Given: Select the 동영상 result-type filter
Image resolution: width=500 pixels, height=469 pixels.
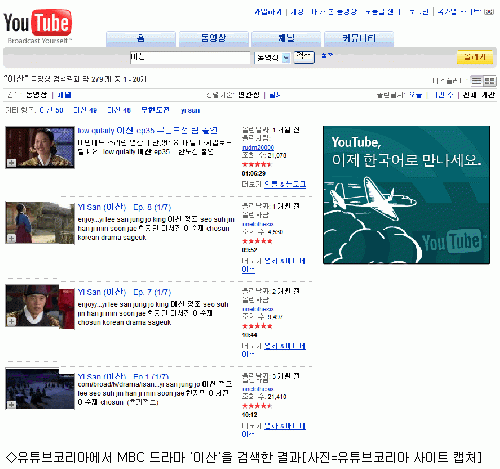Looking at the screenshot, I should pos(36,95).
